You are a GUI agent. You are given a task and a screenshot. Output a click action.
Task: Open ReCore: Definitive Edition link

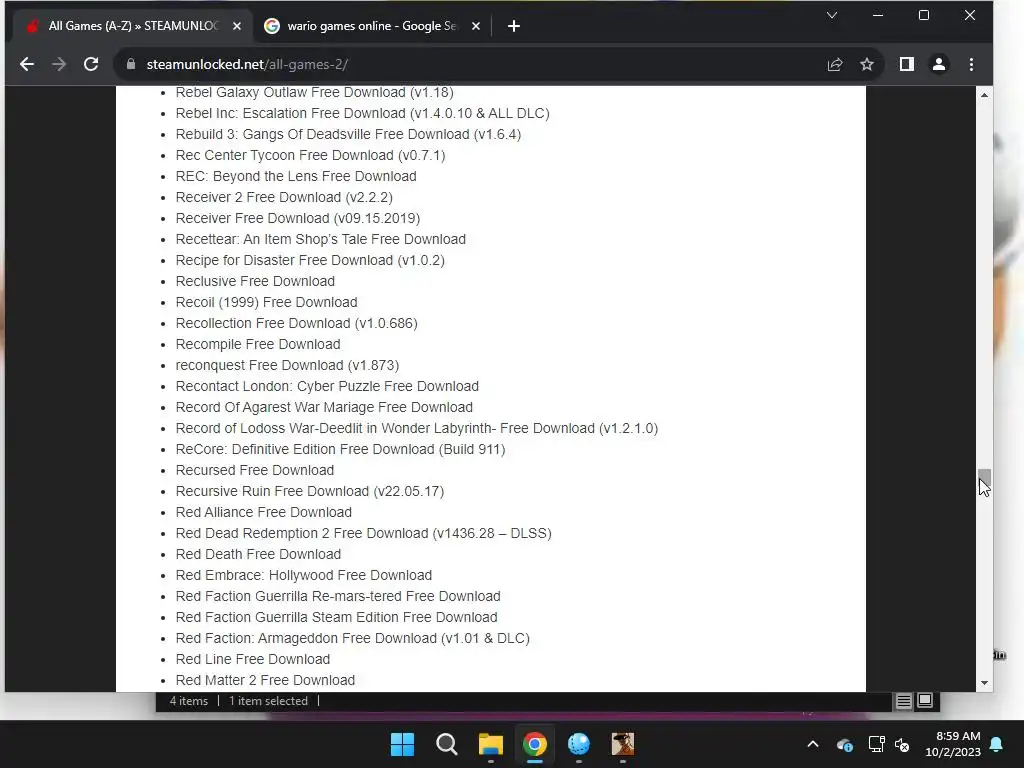[x=340, y=449]
